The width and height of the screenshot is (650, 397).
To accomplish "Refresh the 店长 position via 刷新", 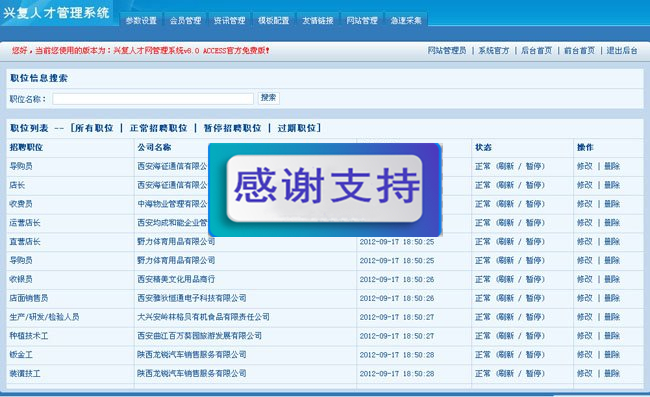I will point(507,185).
